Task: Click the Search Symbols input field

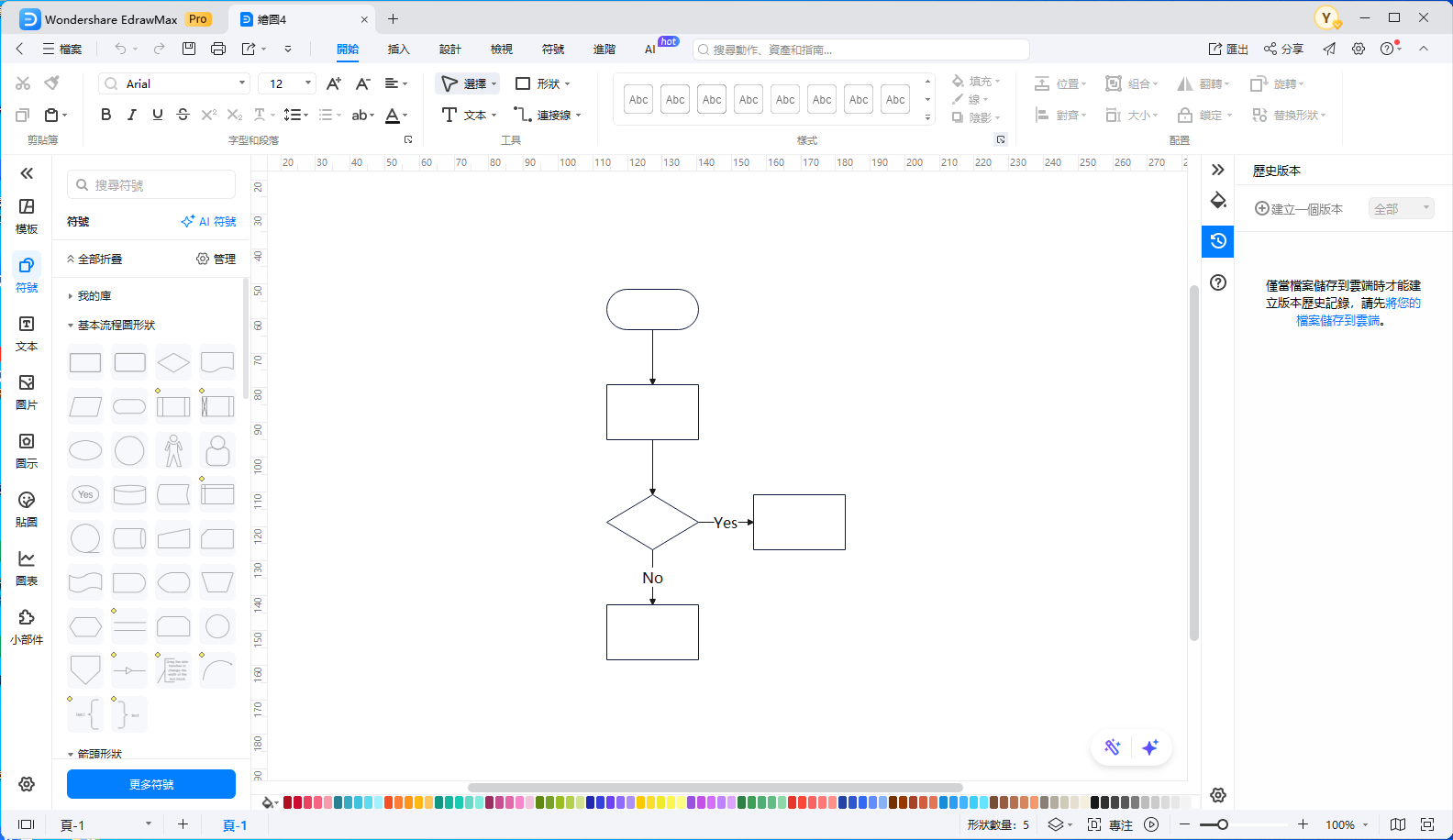Action: [x=151, y=185]
